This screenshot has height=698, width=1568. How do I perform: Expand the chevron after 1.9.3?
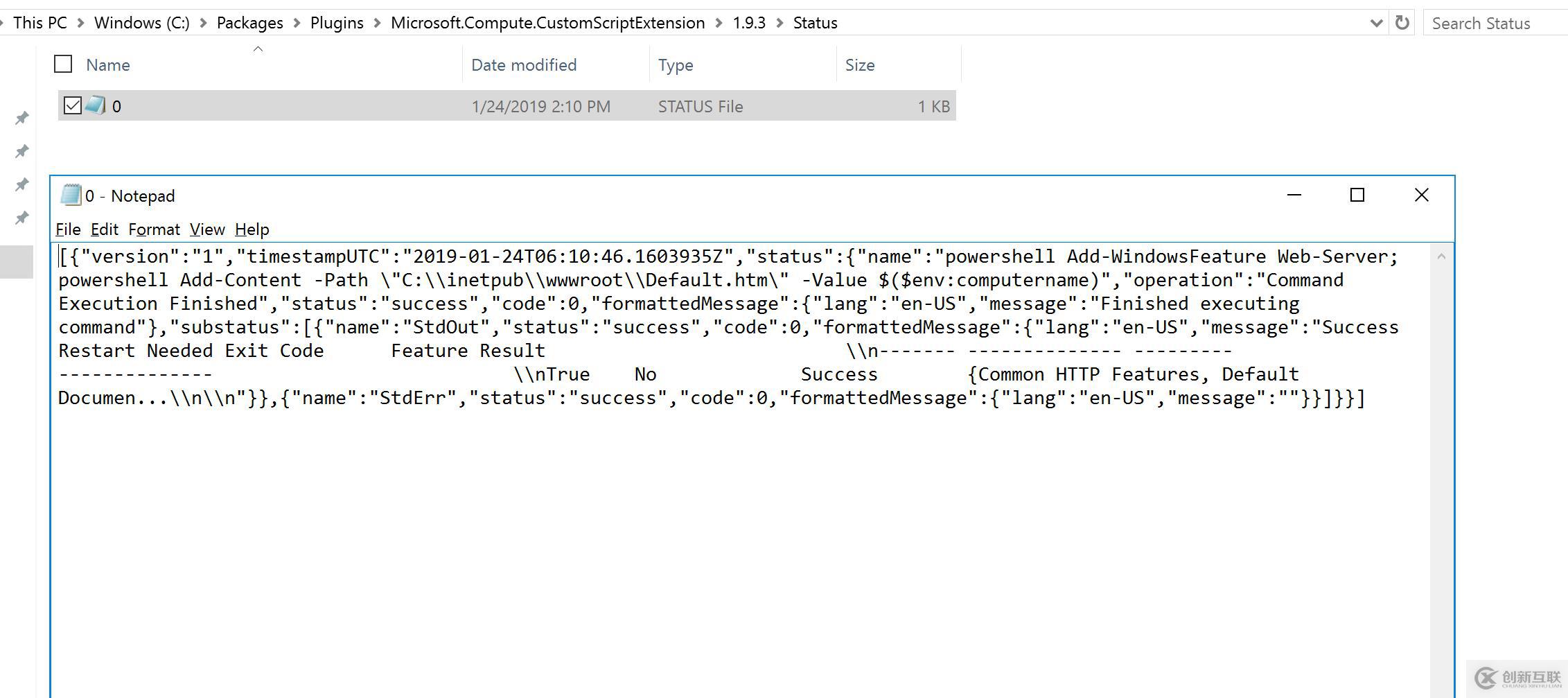tap(780, 23)
